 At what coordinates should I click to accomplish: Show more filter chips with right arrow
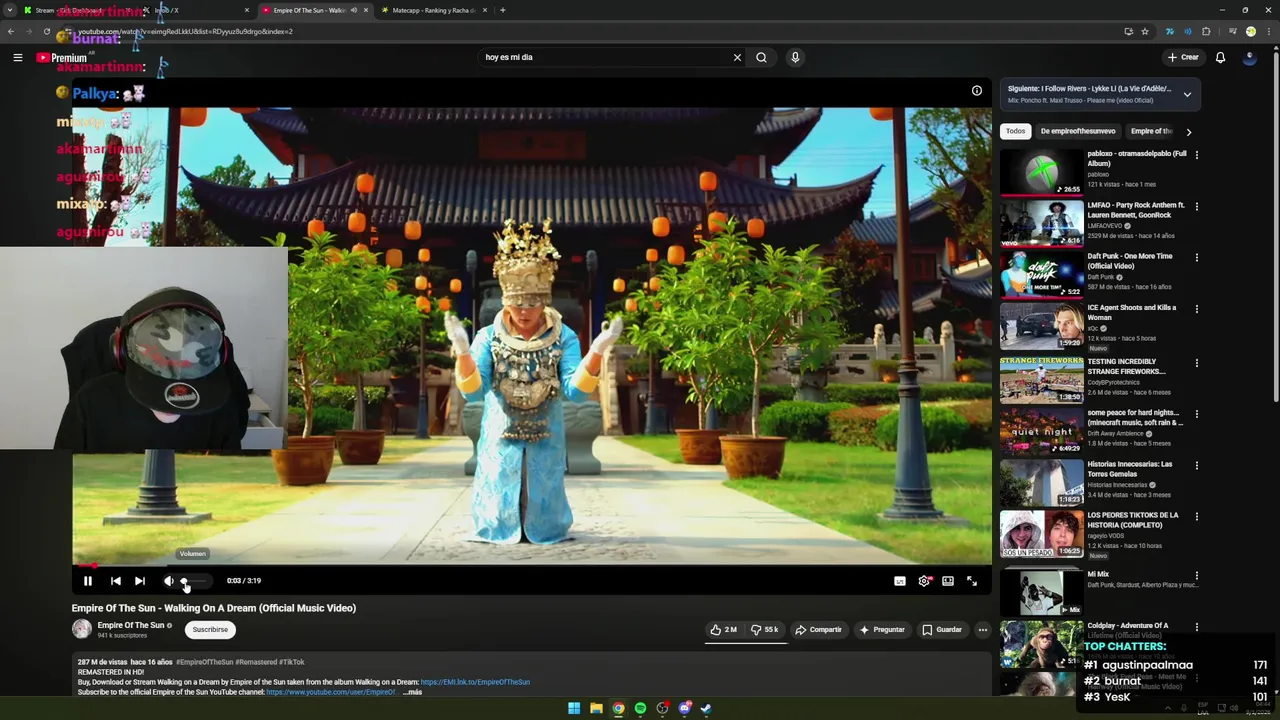point(1188,131)
